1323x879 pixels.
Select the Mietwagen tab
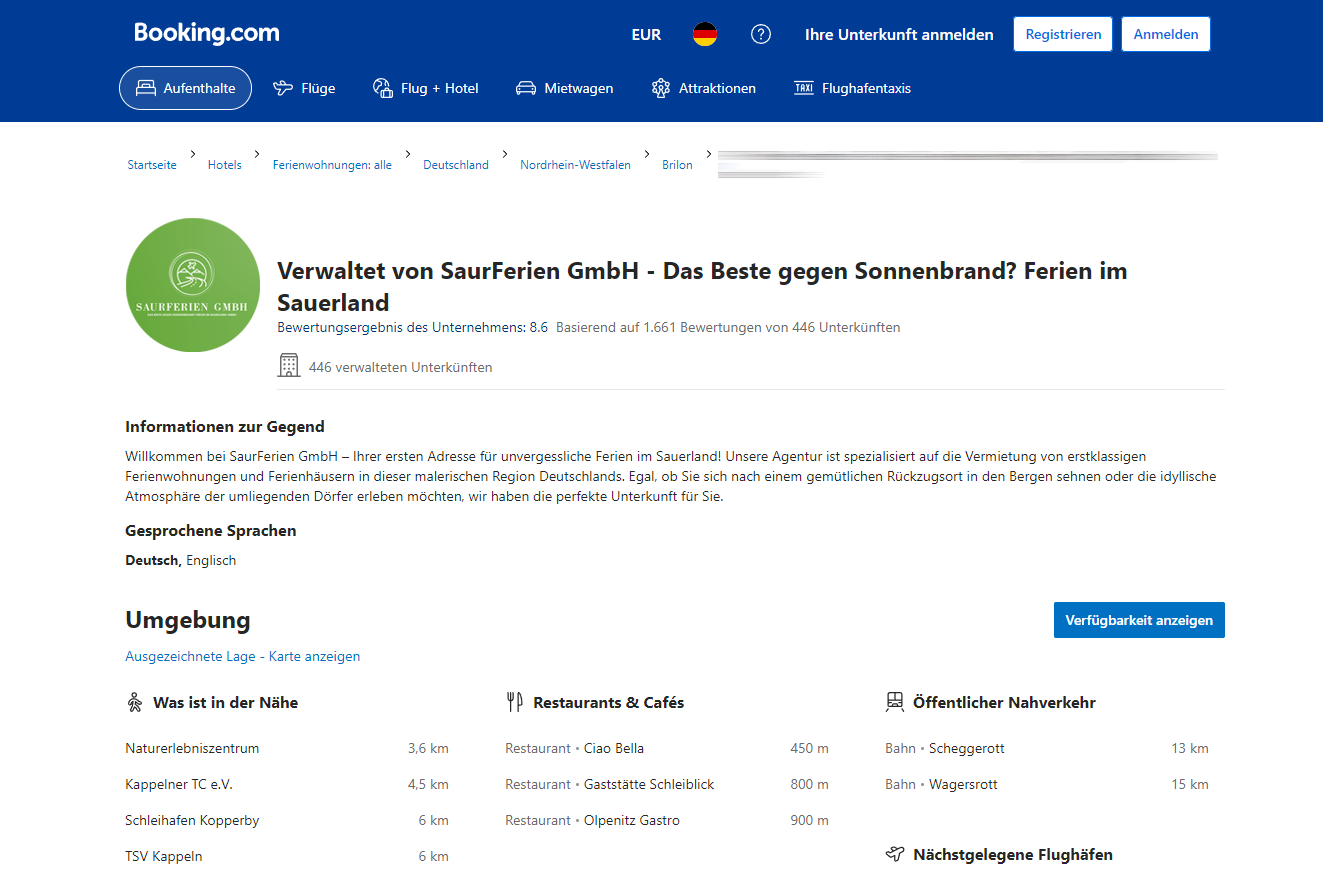(564, 88)
